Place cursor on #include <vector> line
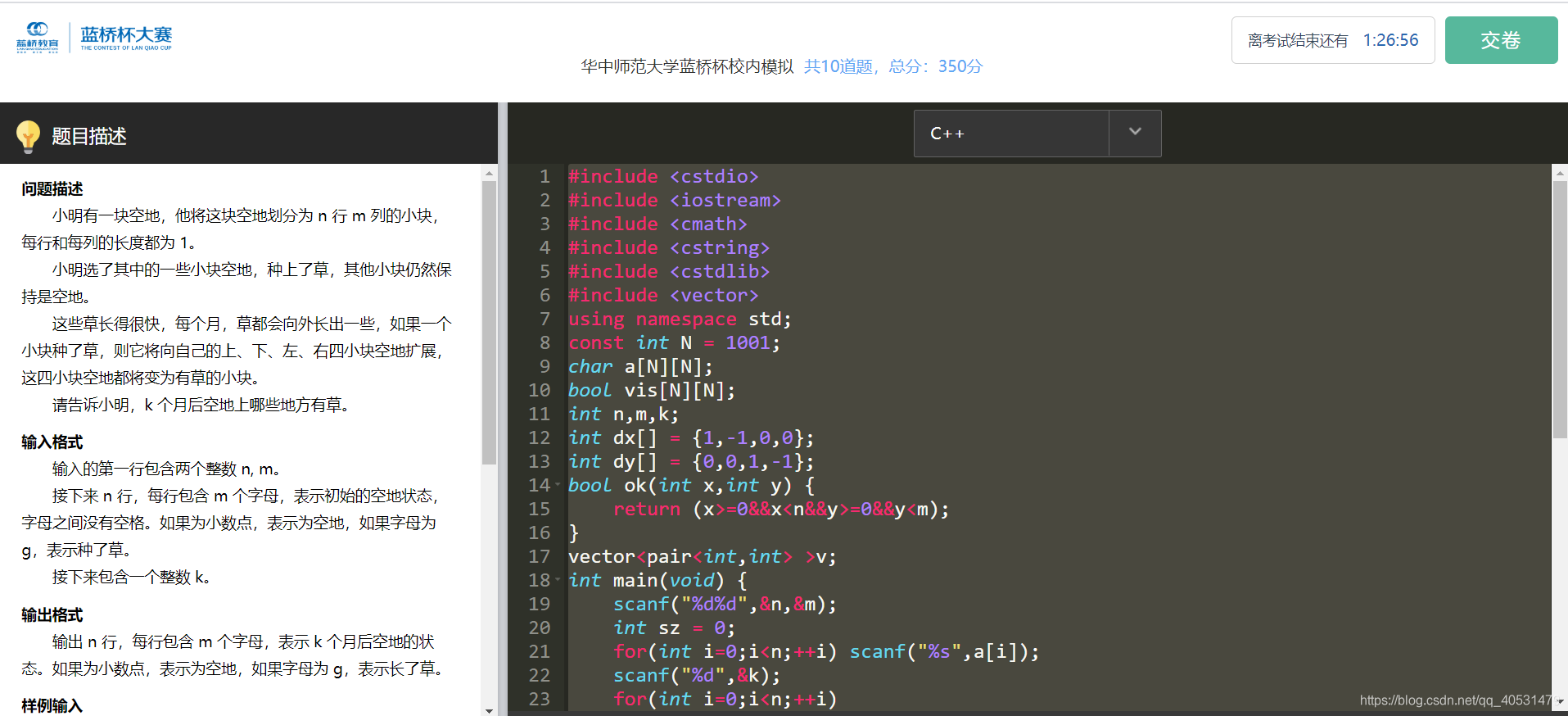The width and height of the screenshot is (1568, 716). coord(663,295)
